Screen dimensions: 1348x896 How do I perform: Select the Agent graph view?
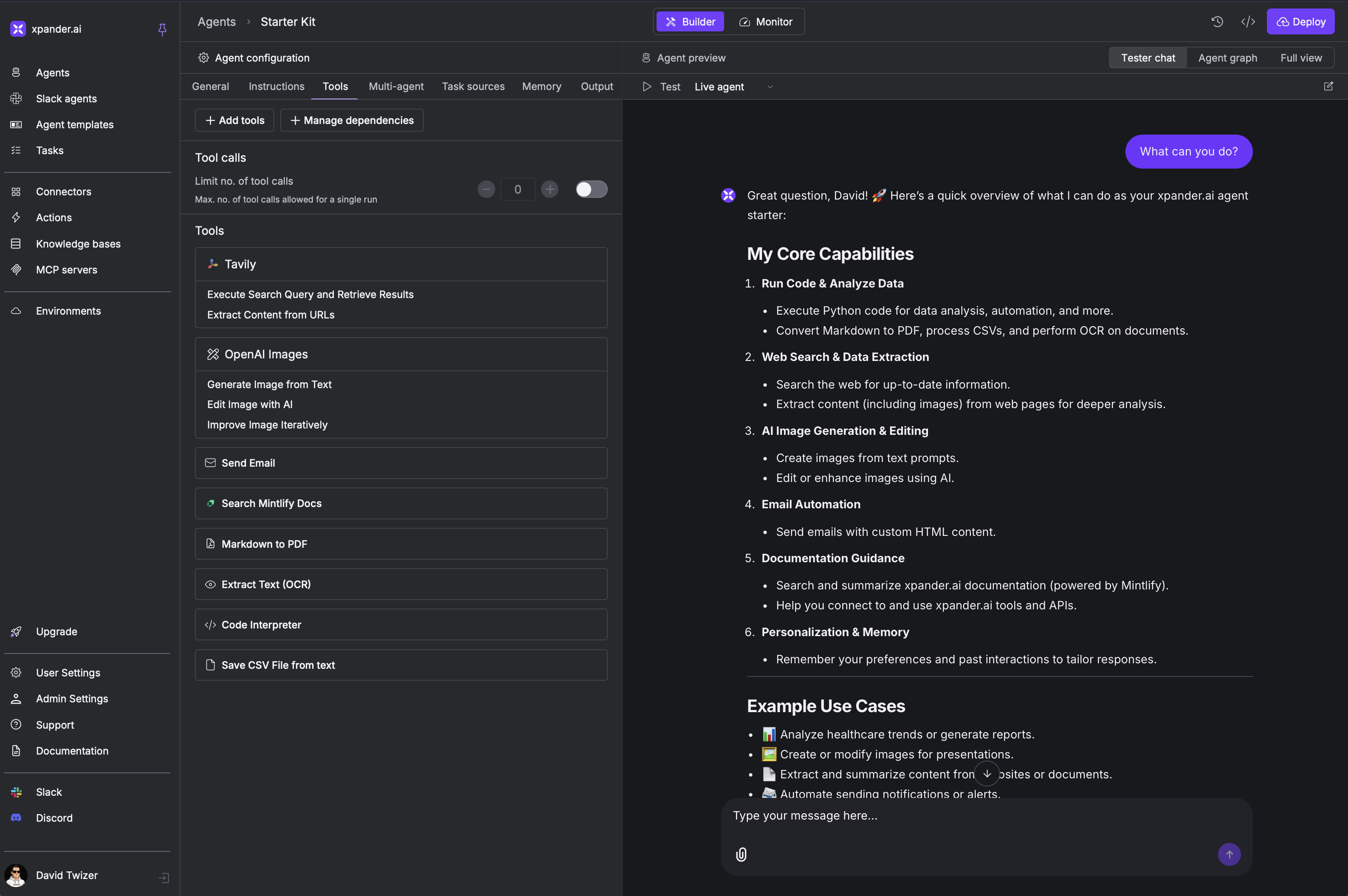click(x=1227, y=58)
